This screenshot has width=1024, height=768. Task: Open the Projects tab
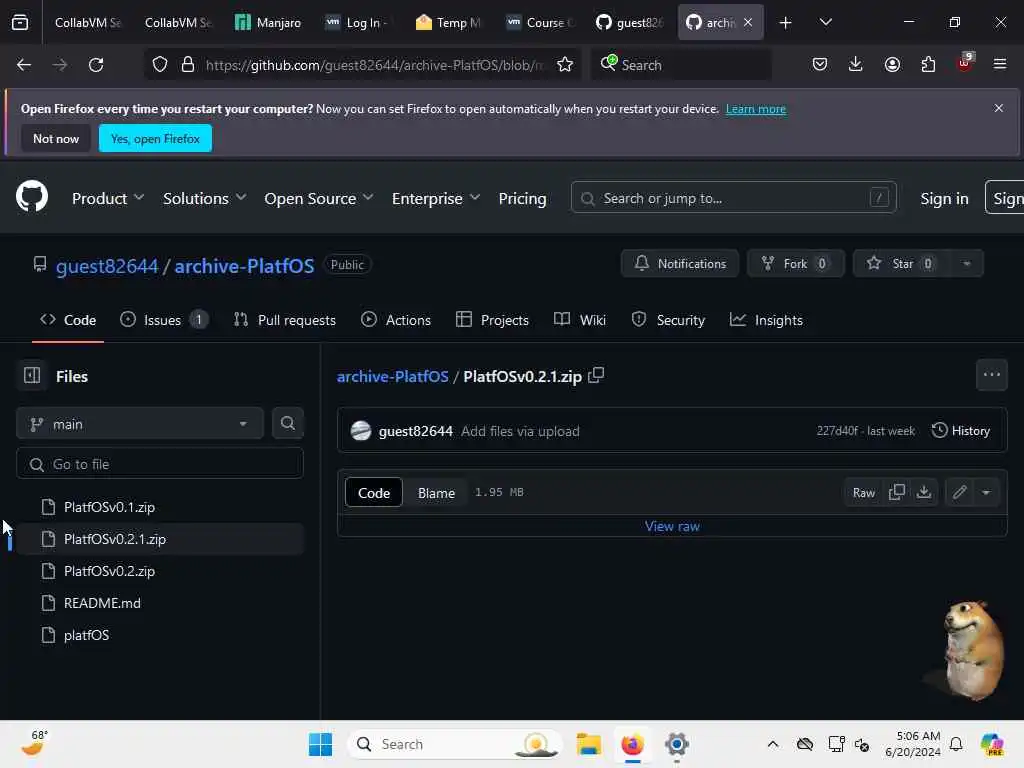(492, 320)
